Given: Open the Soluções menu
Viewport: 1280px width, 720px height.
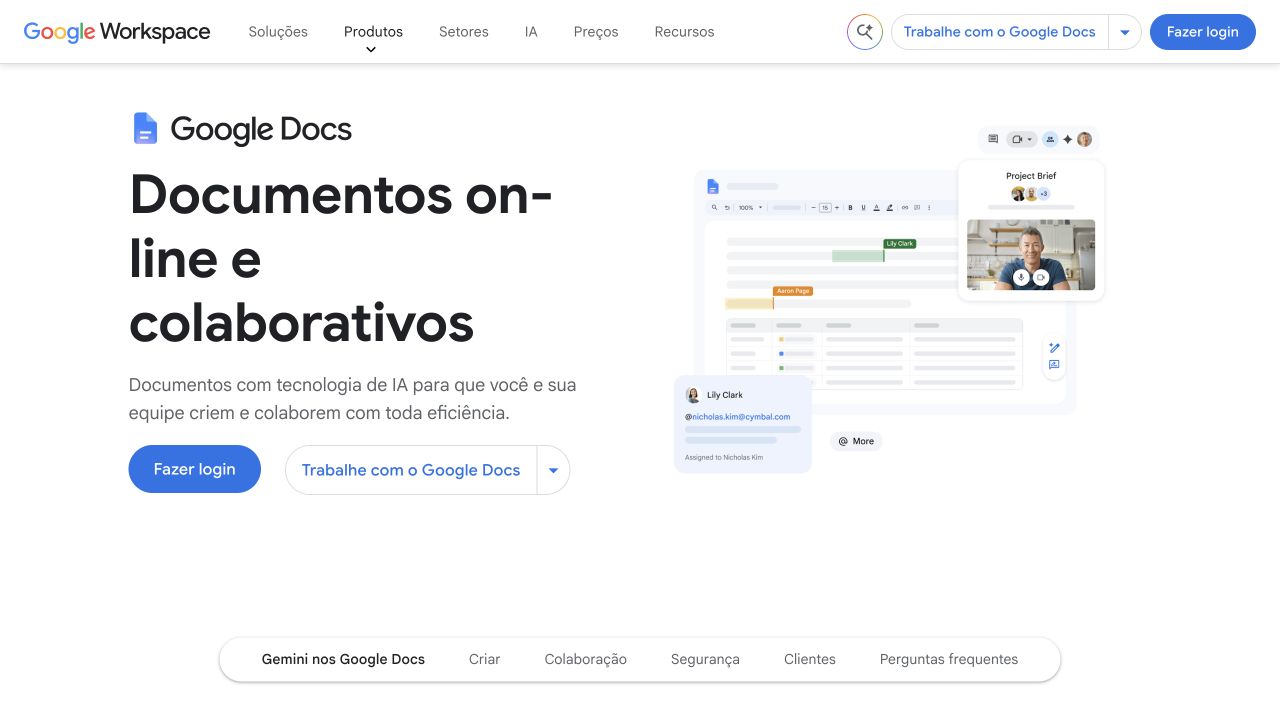Looking at the screenshot, I should (278, 32).
